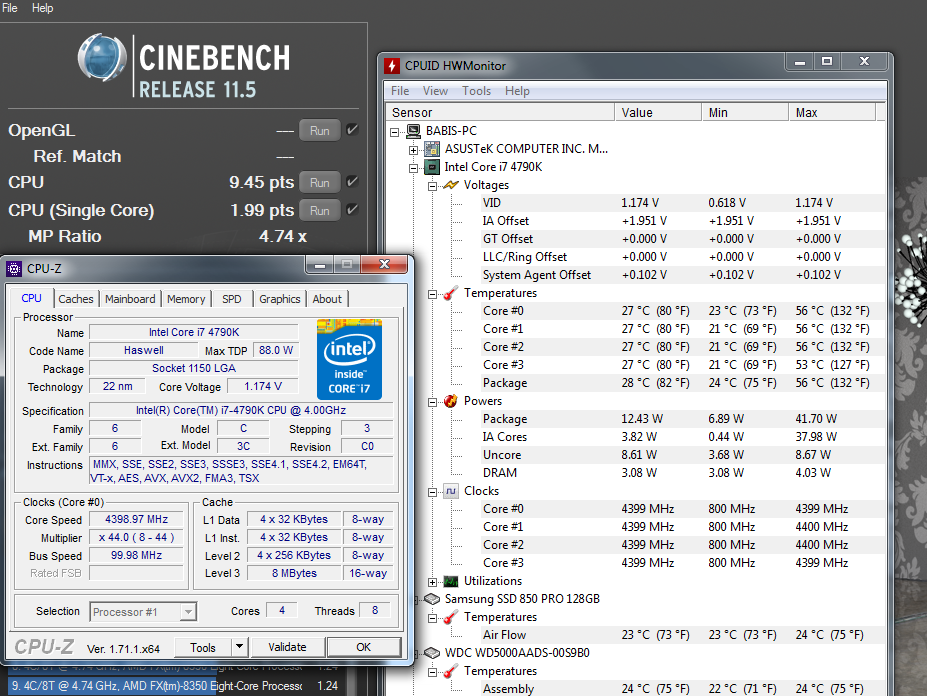
Task: Click the Clocks waveform icon
Action: (451, 491)
